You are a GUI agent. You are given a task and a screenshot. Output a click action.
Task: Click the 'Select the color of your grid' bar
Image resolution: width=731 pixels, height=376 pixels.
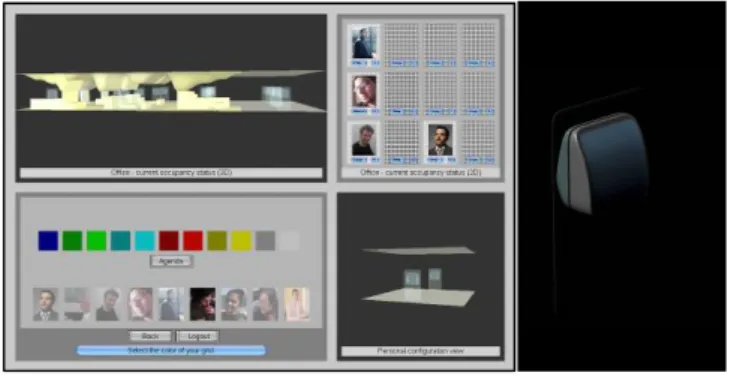click(x=171, y=350)
